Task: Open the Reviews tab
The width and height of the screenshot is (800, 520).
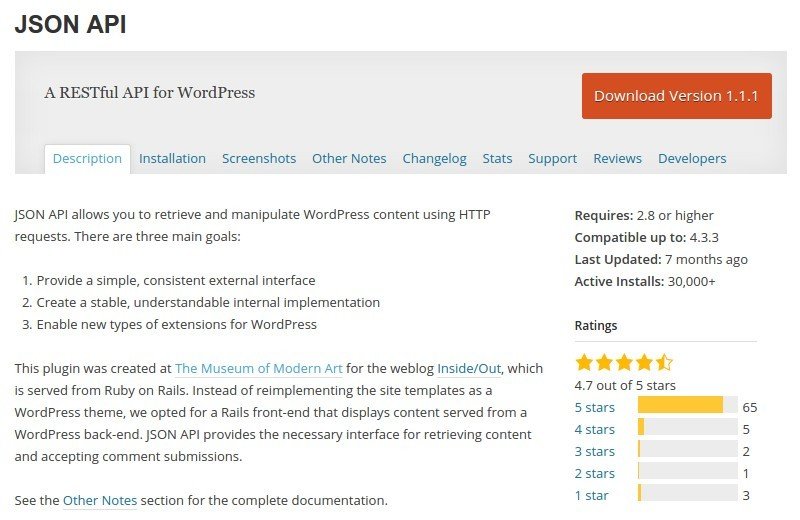Action: tap(617, 159)
